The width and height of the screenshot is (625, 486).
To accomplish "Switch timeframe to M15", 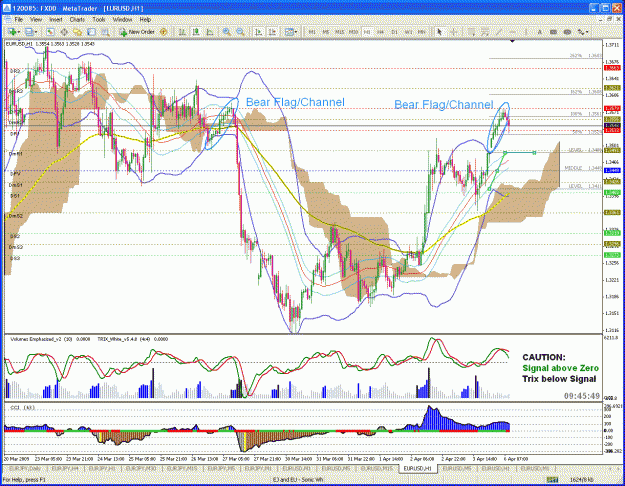I will [x=340, y=32].
